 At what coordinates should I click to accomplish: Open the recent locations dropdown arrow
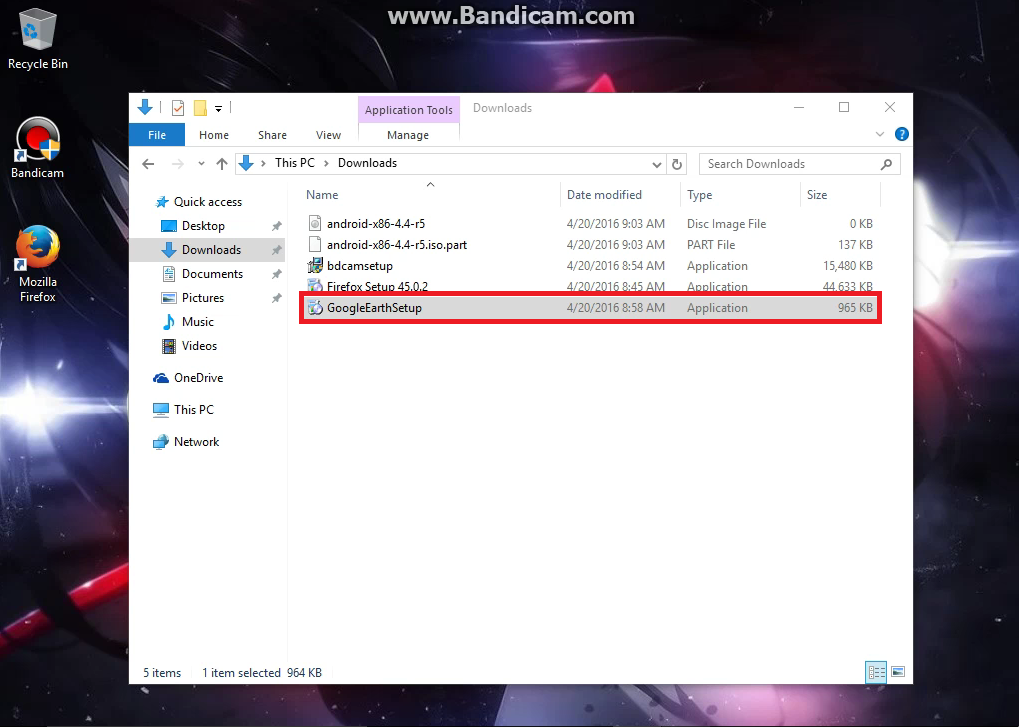pos(201,164)
